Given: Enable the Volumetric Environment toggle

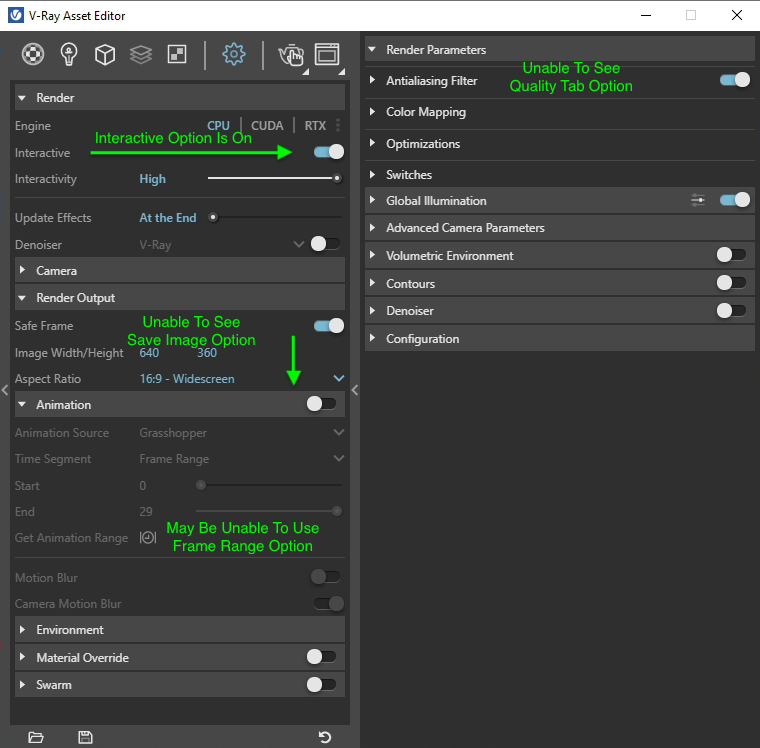Looking at the screenshot, I should click(731, 255).
